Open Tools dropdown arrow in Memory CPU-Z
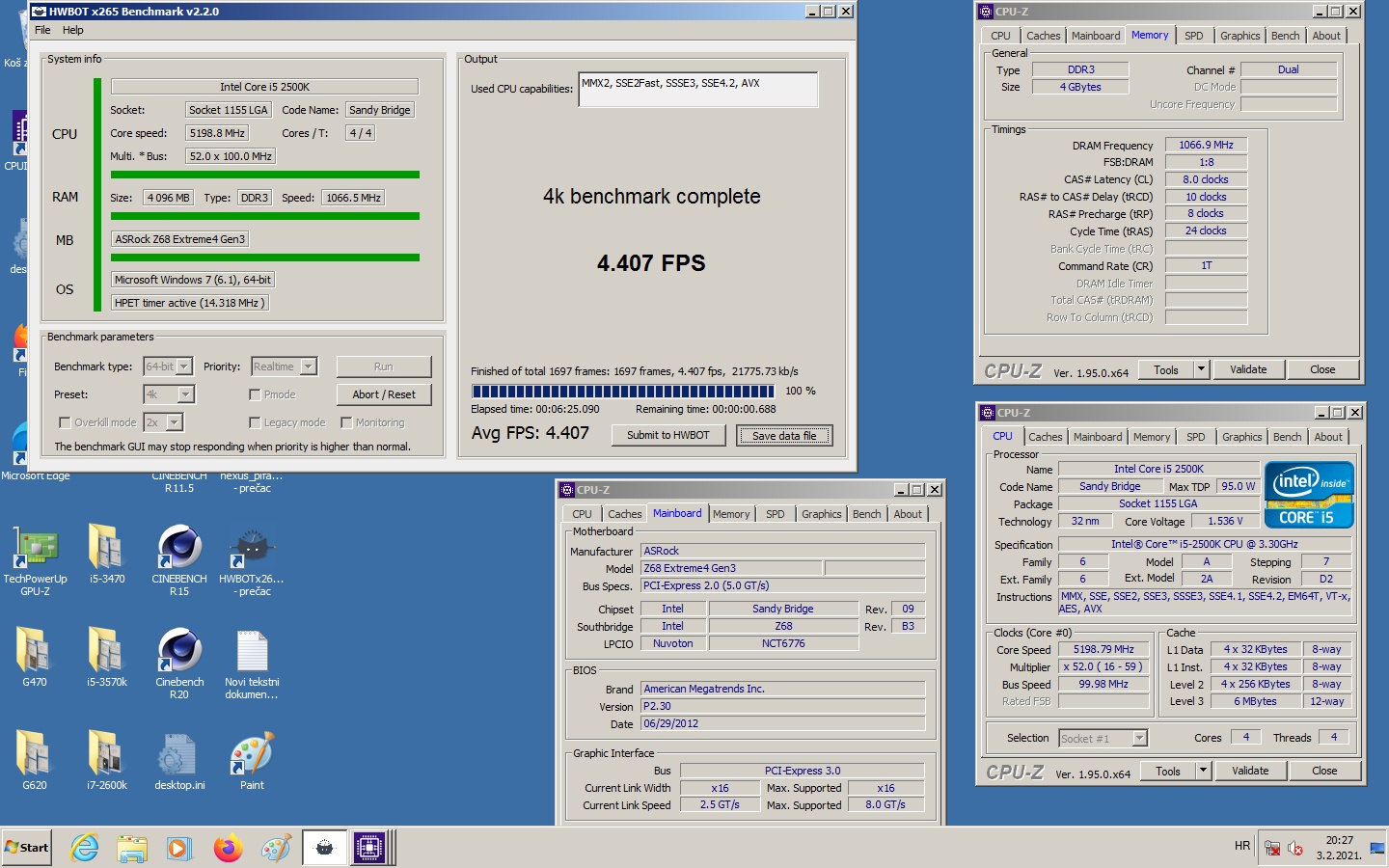 click(x=1201, y=369)
